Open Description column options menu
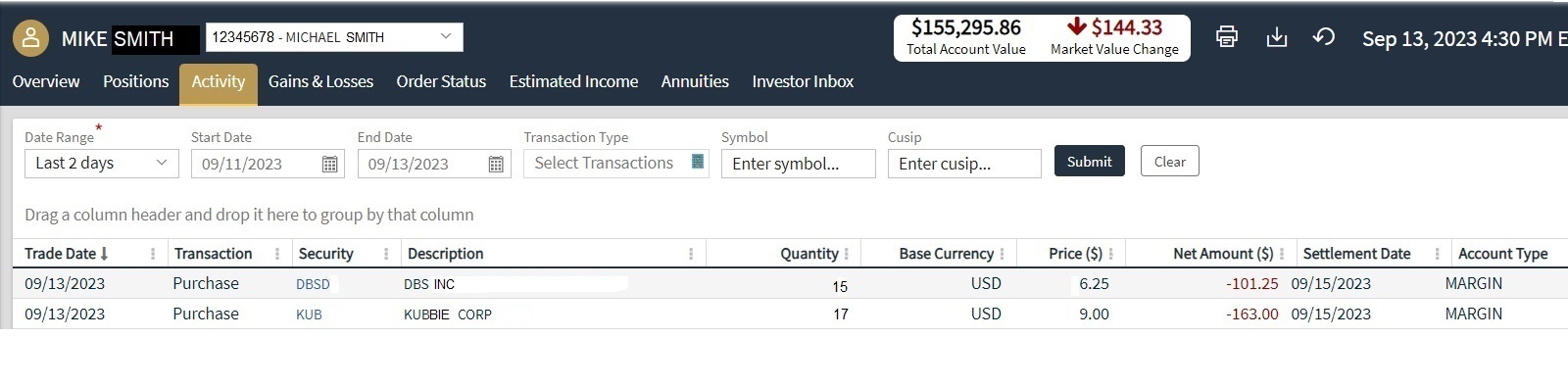Viewport: 1568px width, 387px height. 691,254
